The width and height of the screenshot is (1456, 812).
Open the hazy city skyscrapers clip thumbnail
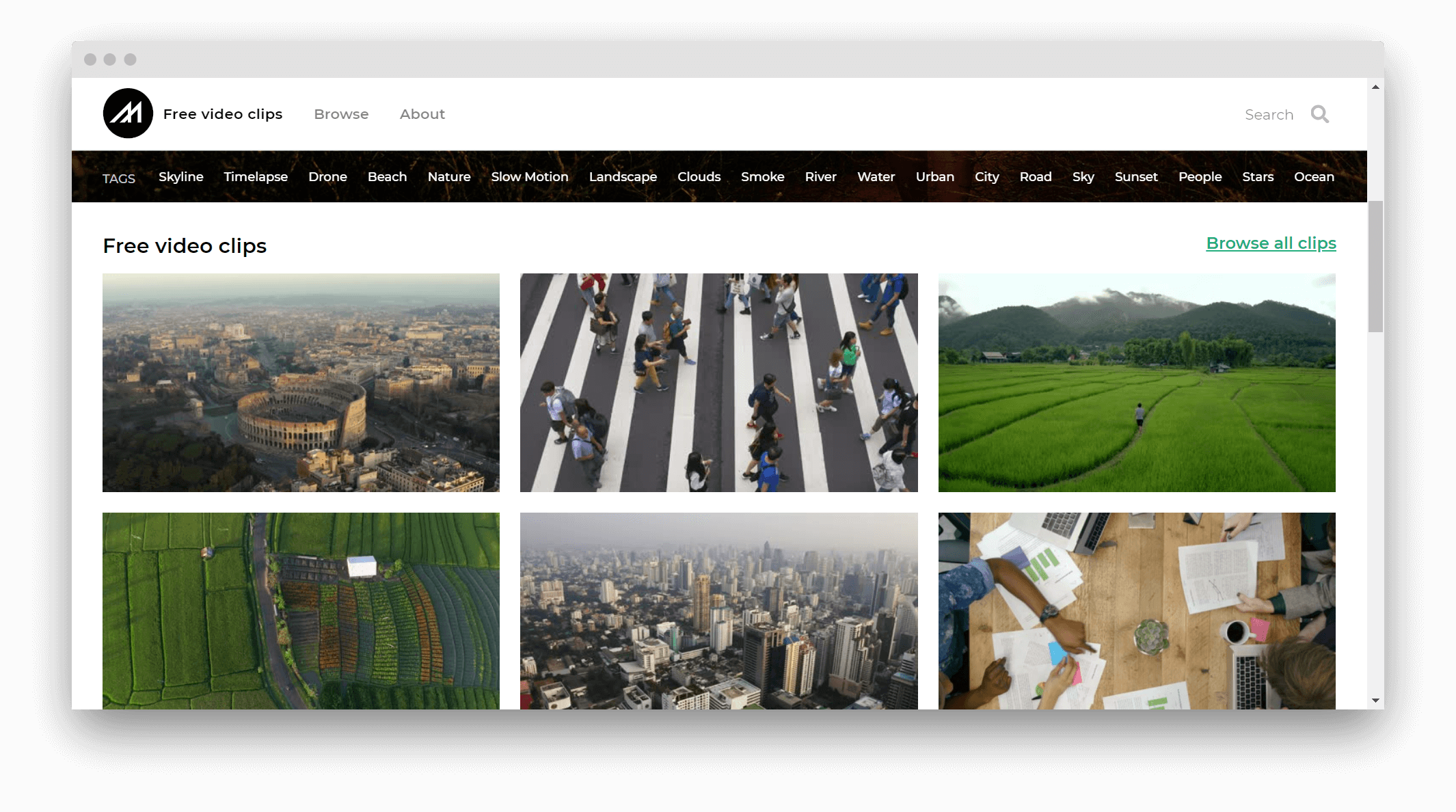point(718,611)
